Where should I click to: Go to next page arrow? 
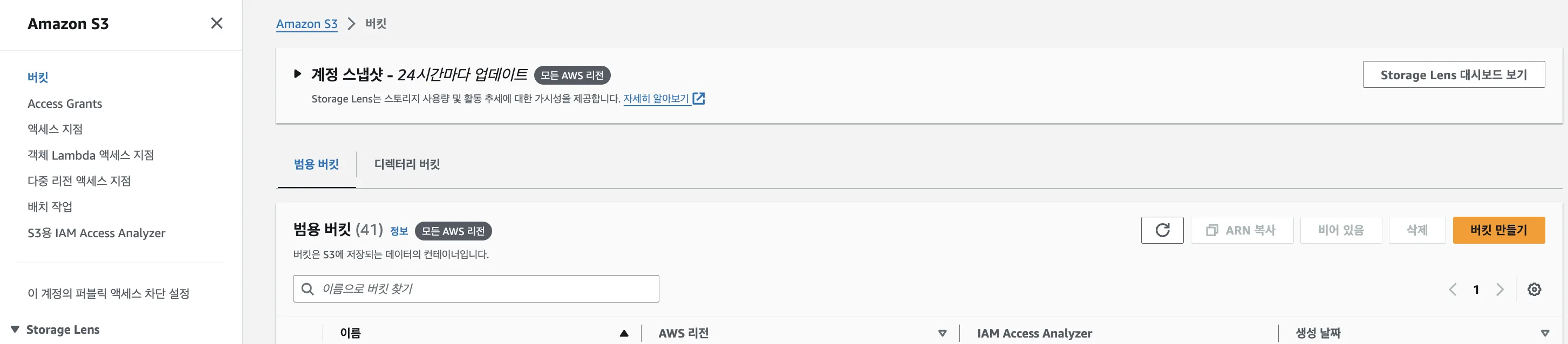[x=1500, y=290]
